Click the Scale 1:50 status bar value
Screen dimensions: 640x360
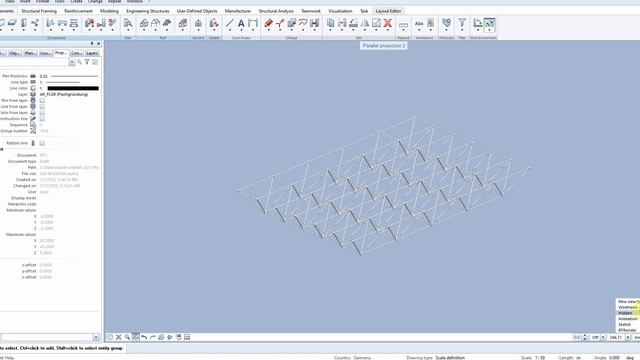(x=540, y=358)
